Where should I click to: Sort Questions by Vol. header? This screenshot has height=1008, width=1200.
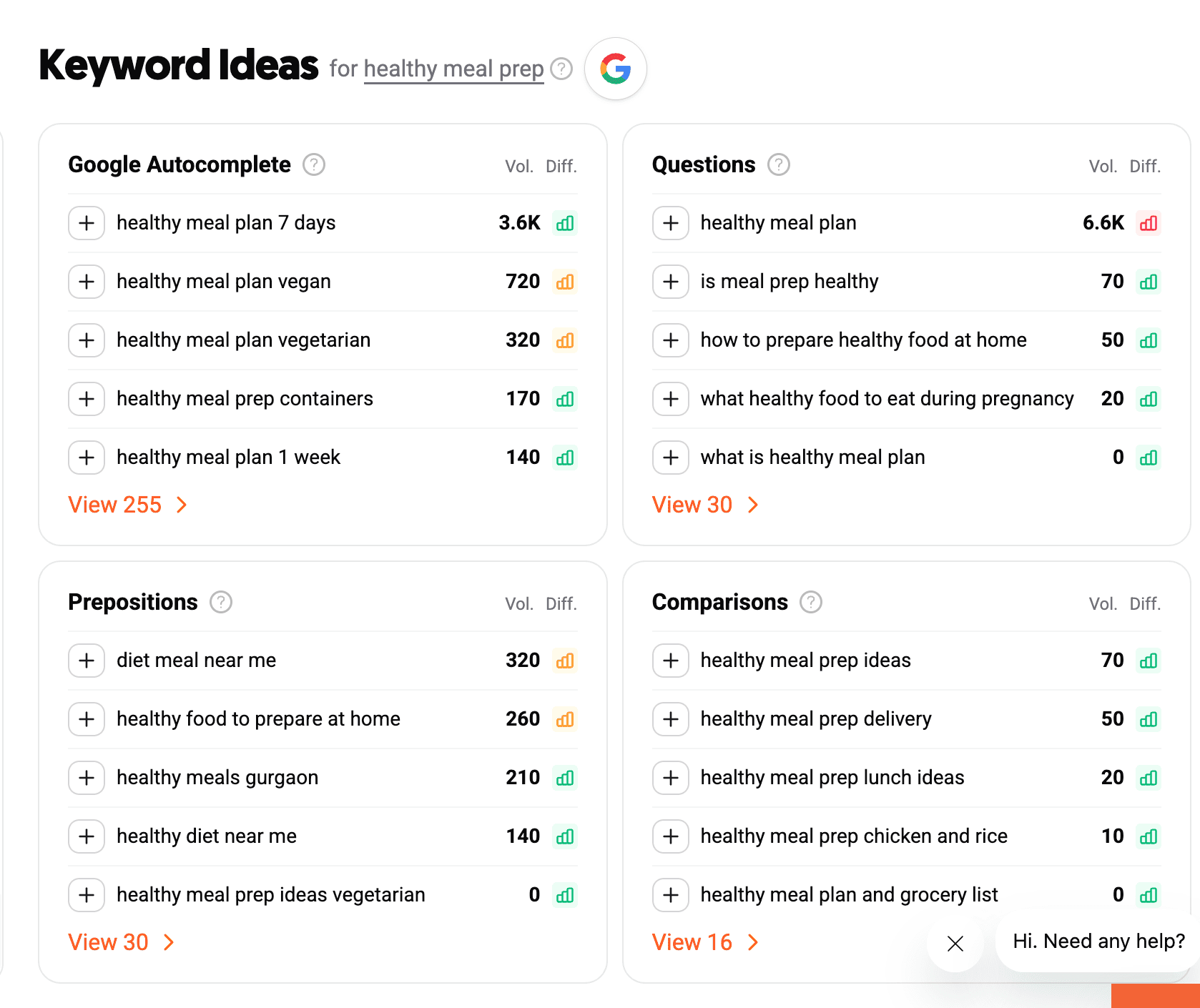(1103, 167)
